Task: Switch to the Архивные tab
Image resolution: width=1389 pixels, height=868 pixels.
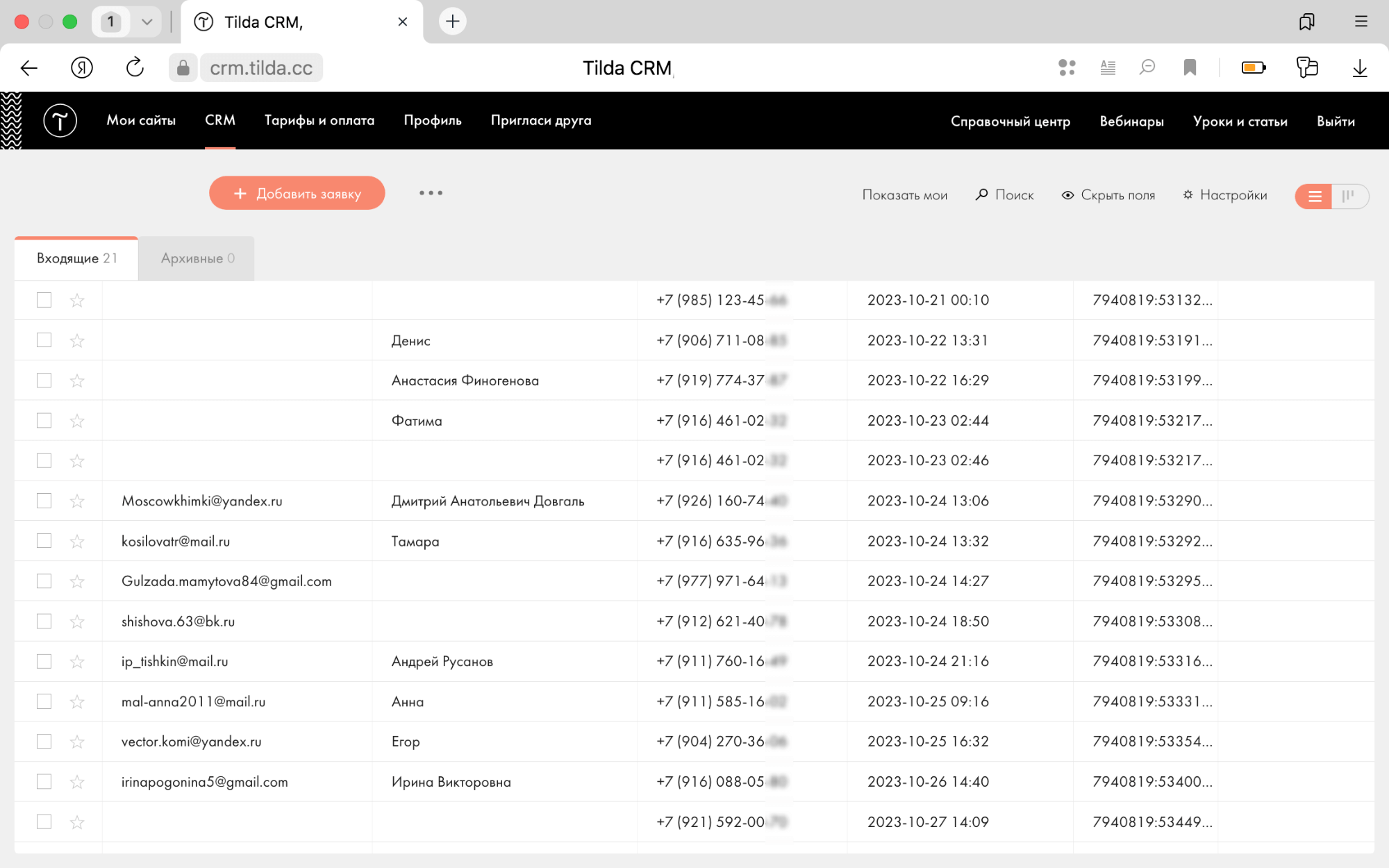Action: coord(197,258)
